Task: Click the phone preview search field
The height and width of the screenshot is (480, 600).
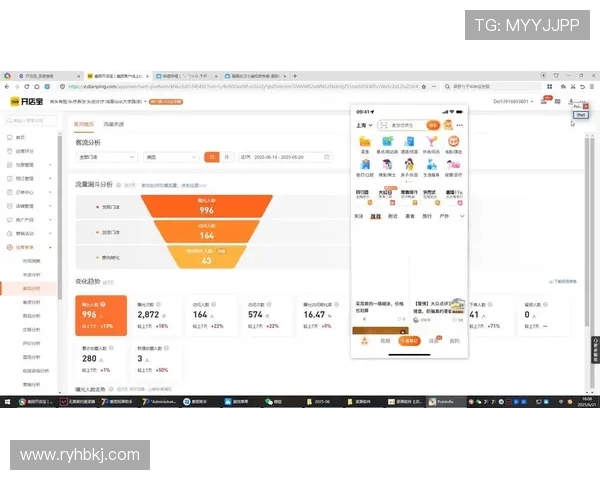Action: 401,125
